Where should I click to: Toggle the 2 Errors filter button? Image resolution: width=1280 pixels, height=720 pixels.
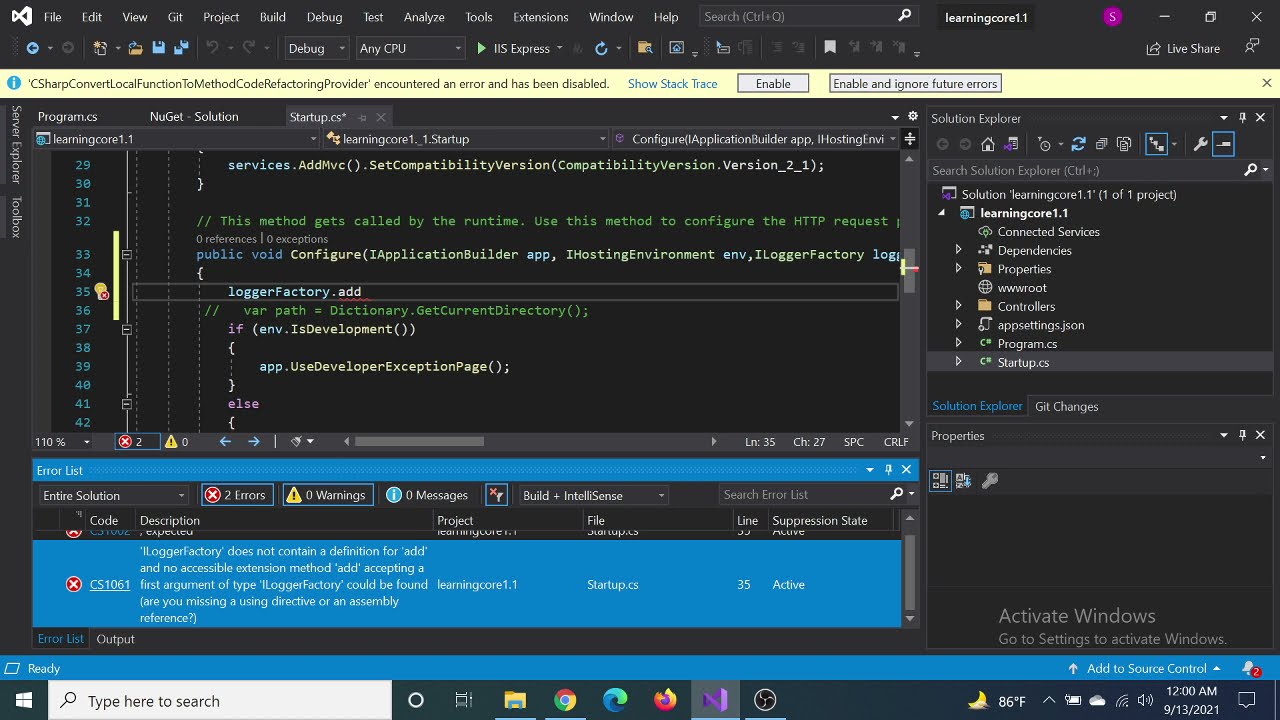[x=236, y=495]
